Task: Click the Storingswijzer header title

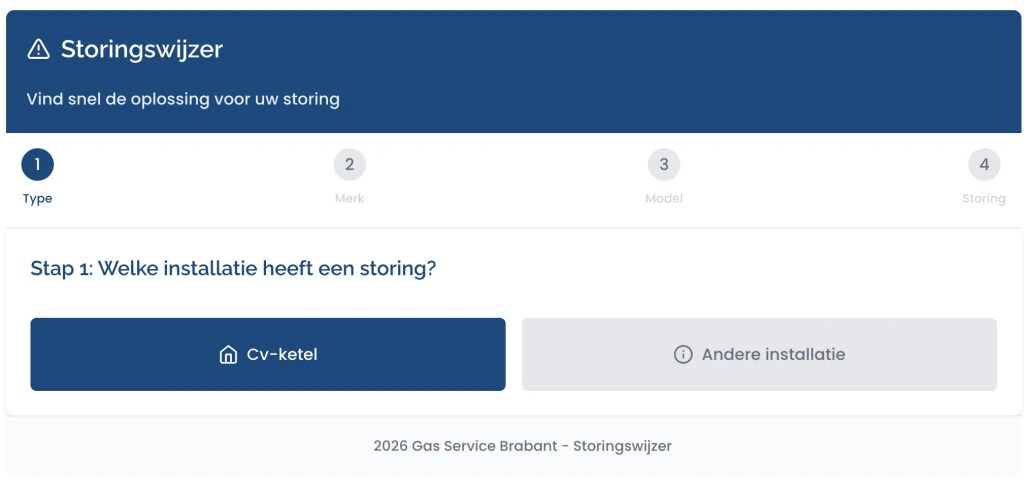Action: [x=141, y=49]
